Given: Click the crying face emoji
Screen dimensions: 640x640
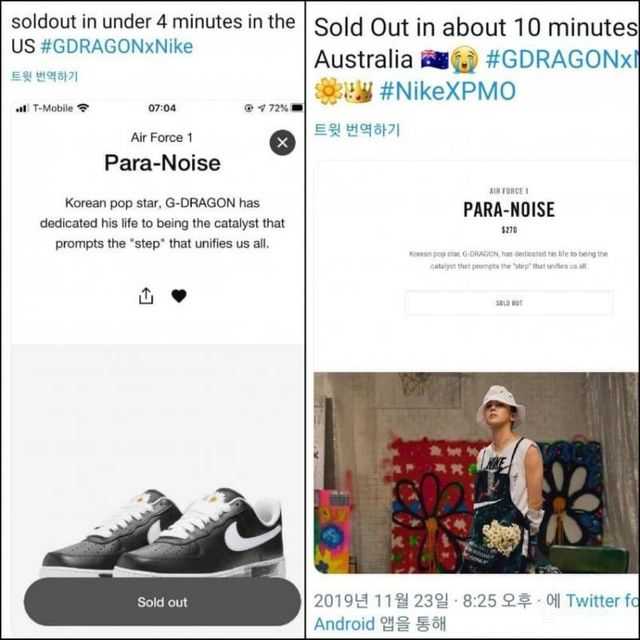Looking at the screenshot, I should (x=464, y=60).
